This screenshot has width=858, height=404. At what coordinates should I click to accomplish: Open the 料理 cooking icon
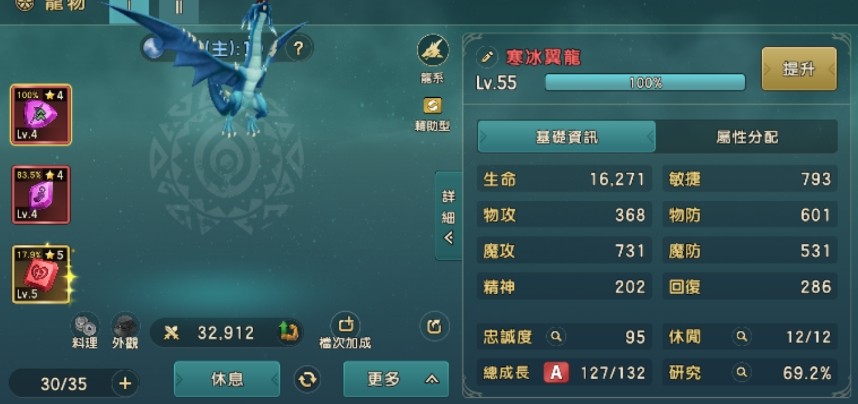(86, 325)
